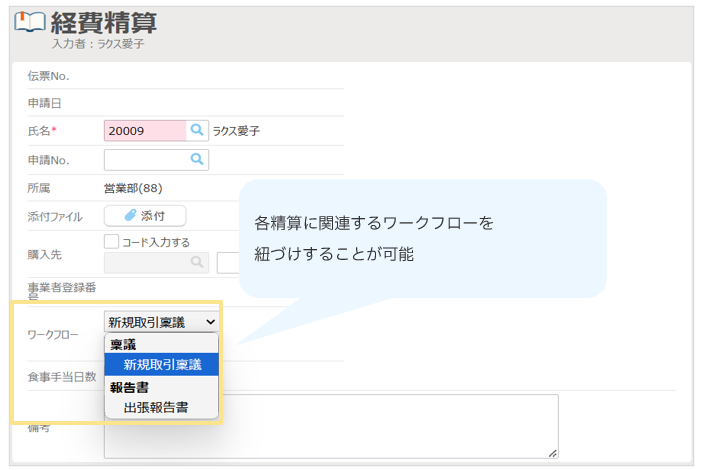Select 新規取引稟議 from the dropdown list
Screen dimensions: 705x470
click(162, 365)
